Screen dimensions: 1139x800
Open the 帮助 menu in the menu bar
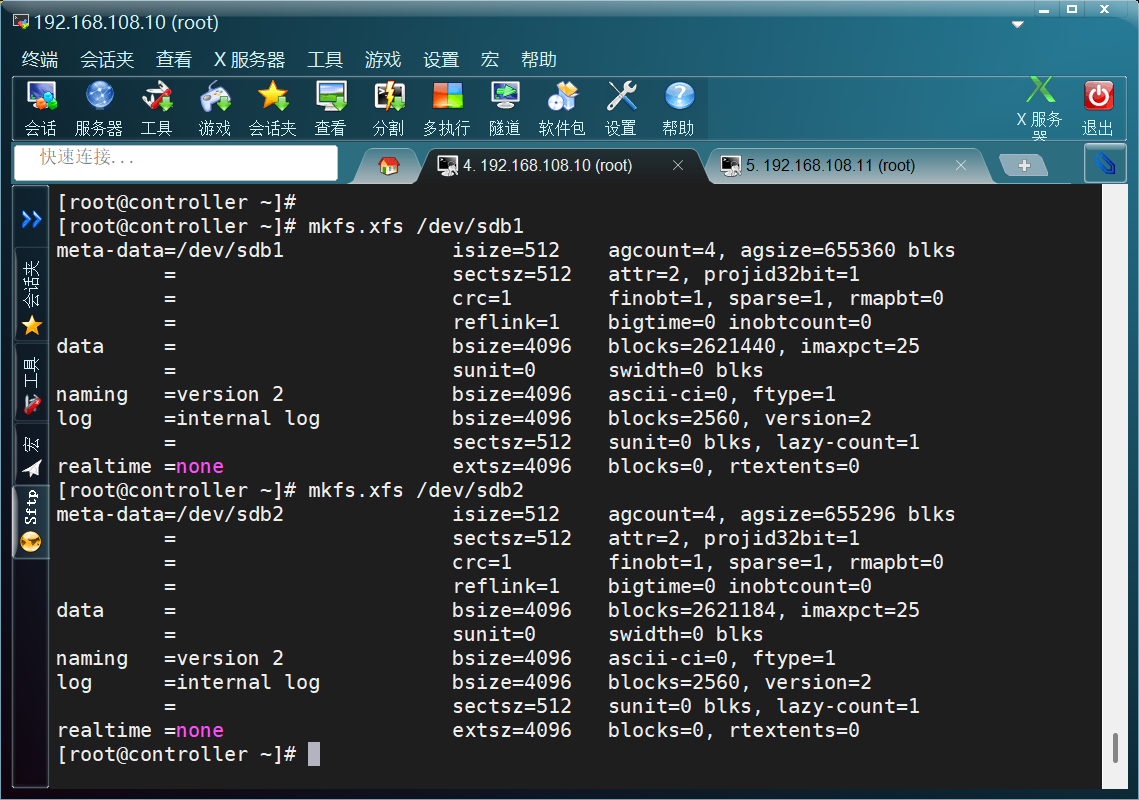538,60
